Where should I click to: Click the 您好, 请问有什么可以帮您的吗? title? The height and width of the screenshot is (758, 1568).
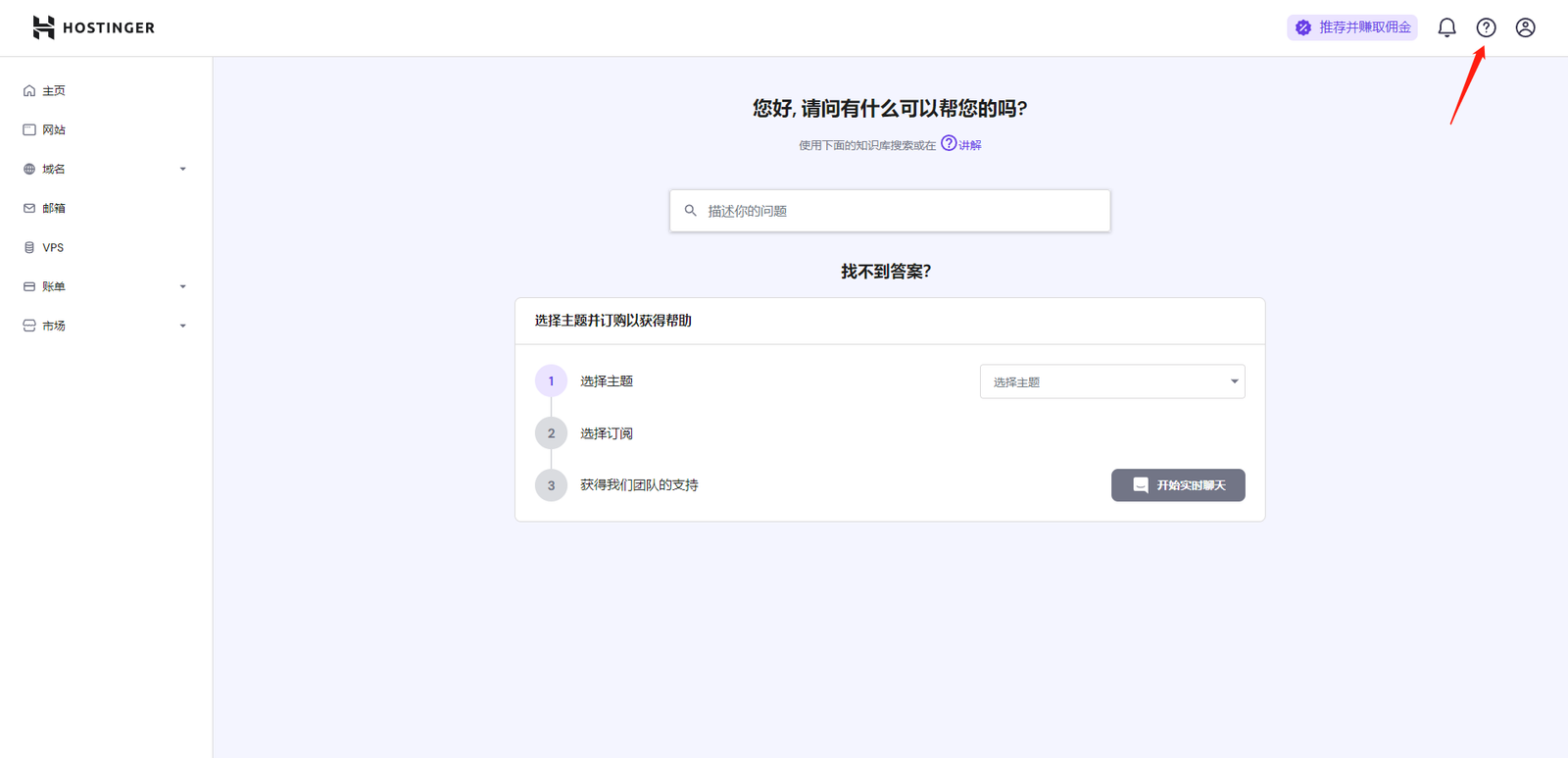point(890,108)
